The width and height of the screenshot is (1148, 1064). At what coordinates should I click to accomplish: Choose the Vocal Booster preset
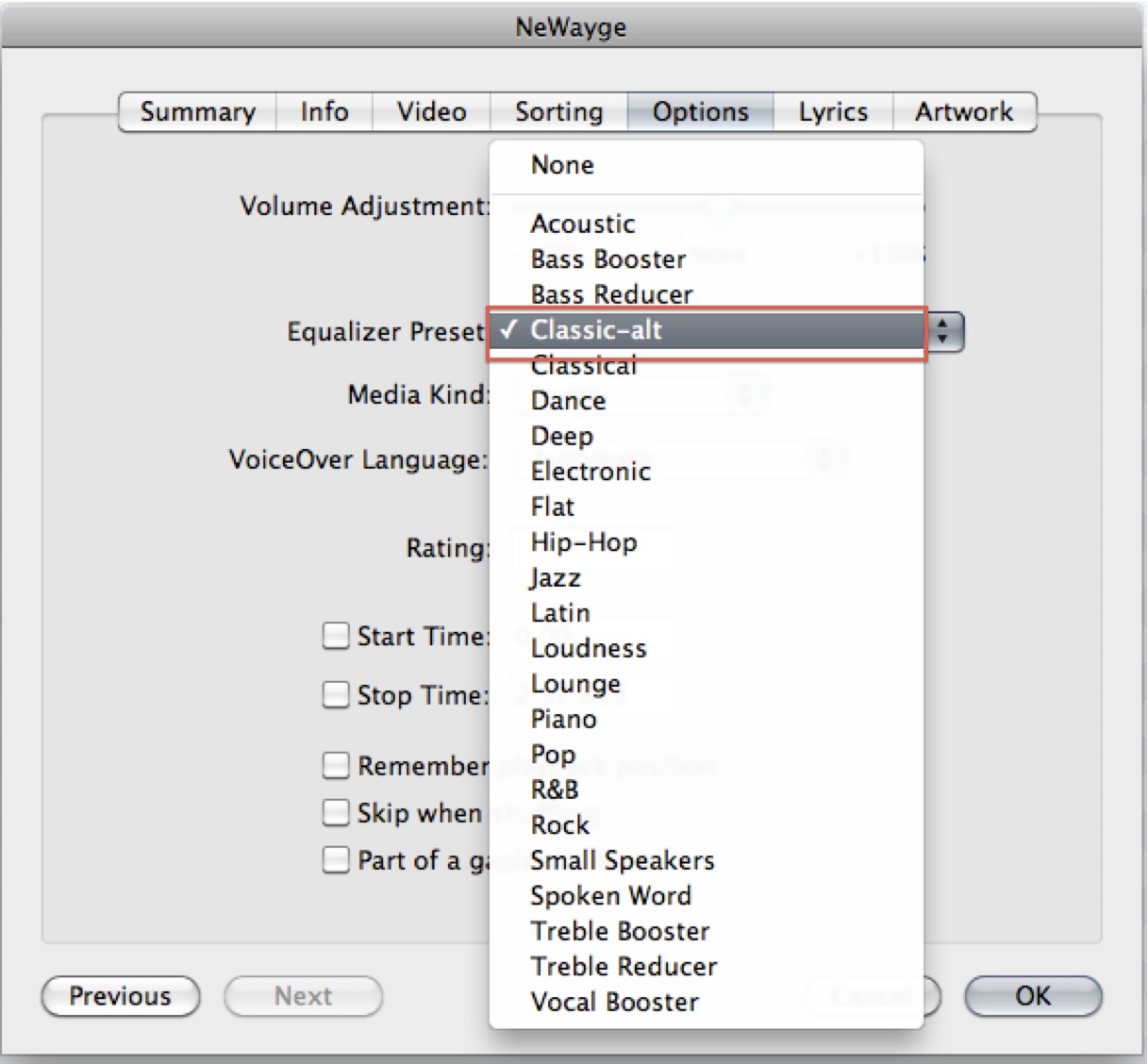[614, 1002]
